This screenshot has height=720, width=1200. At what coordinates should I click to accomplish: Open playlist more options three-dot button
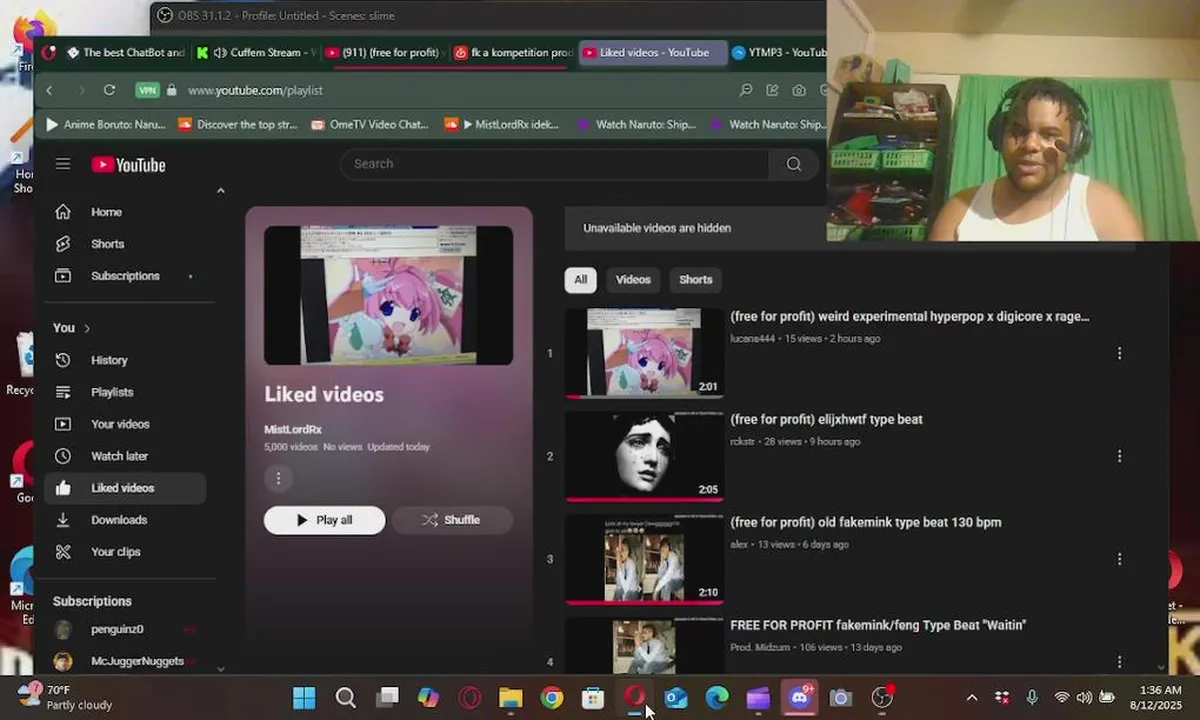278,478
